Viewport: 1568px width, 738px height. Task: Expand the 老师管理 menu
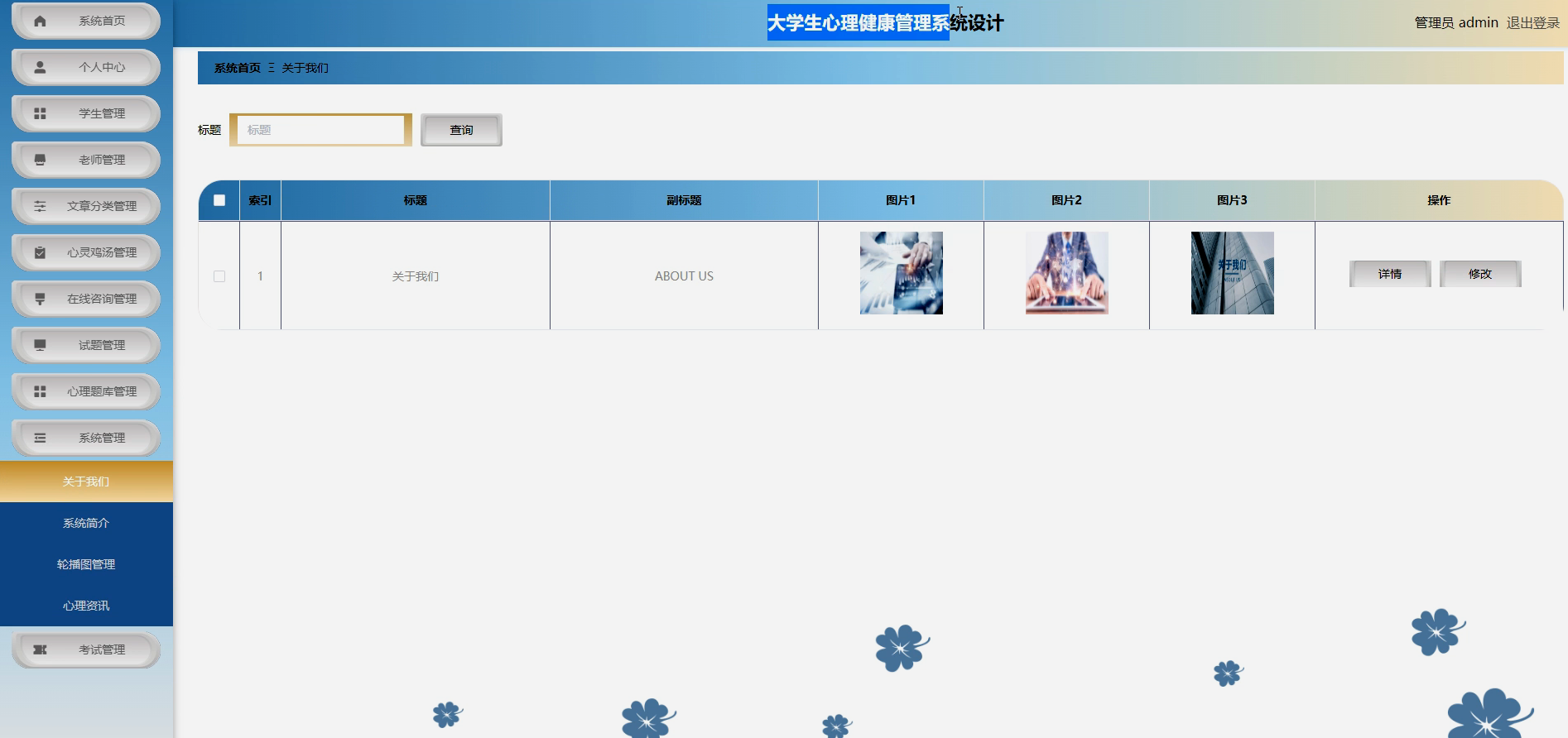point(86,160)
